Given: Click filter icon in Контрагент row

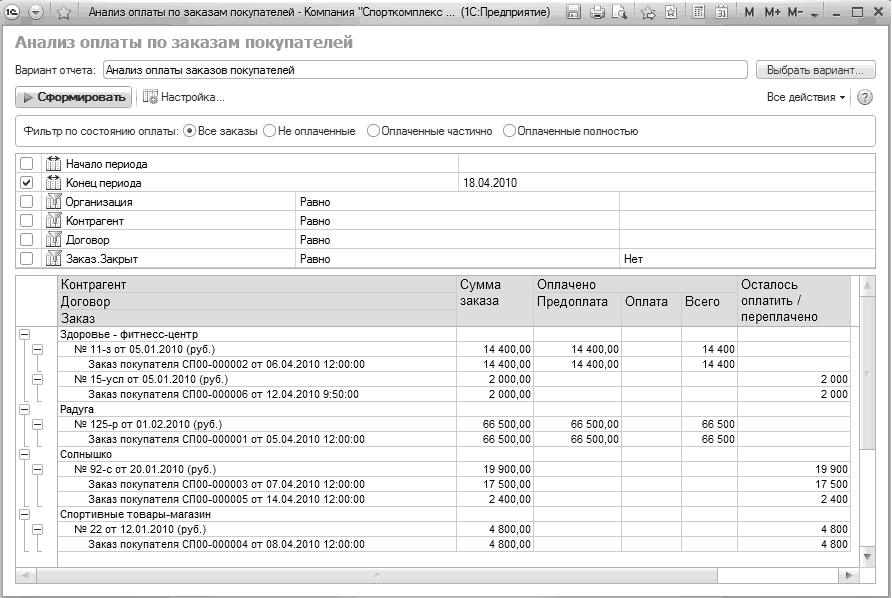Looking at the screenshot, I should coord(53,221).
